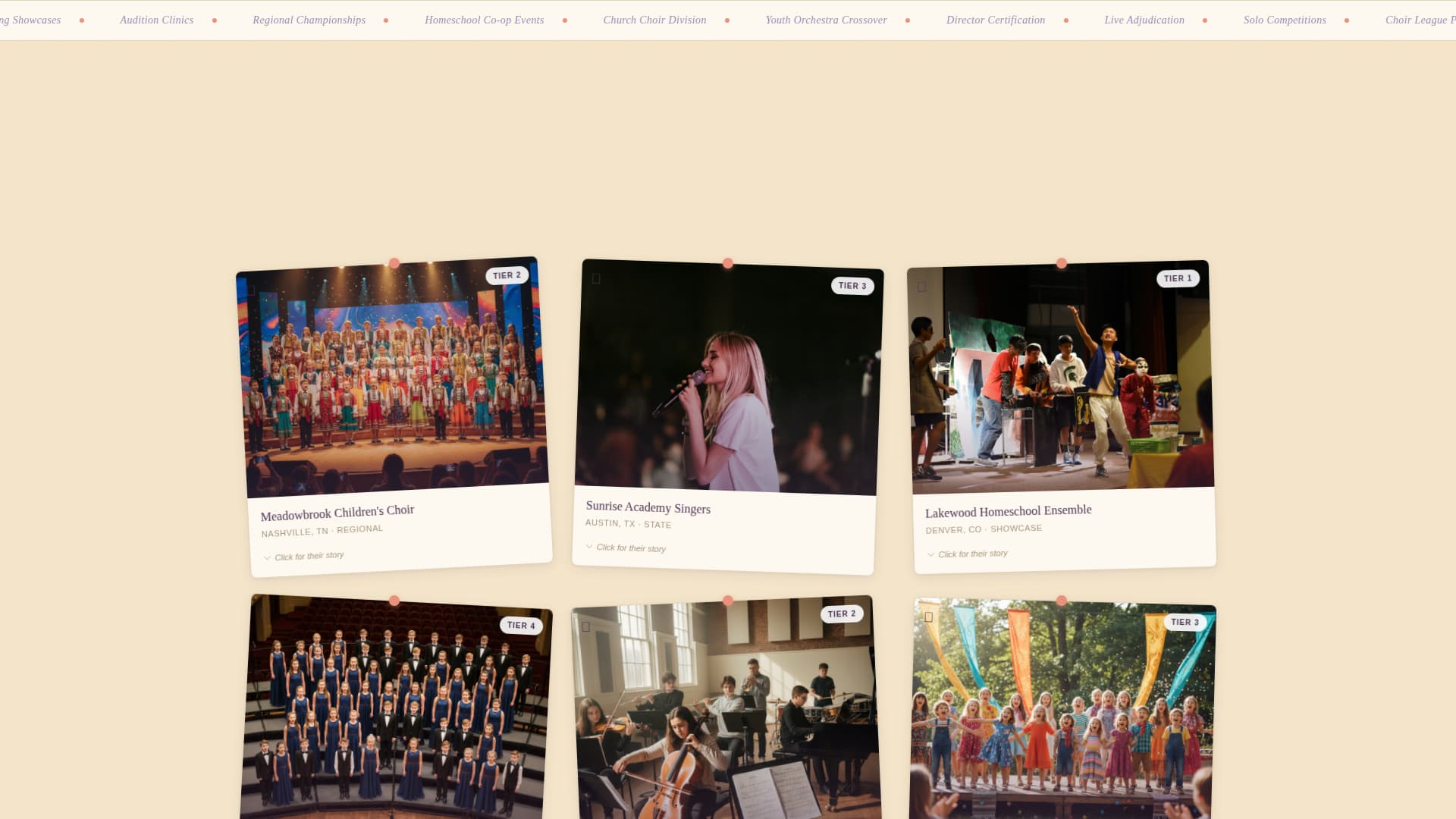Viewport: 1456px width, 819px height.
Task: Click the TIER 1 badge on Lakewood's photo
Action: (x=1177, y=278)
